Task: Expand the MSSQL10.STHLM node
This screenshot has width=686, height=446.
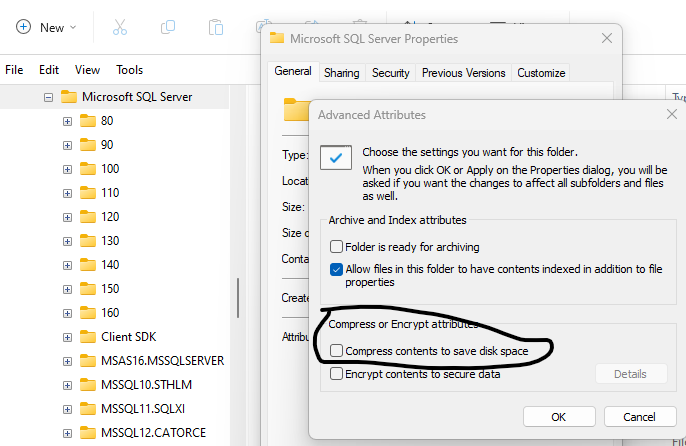Action: 67,386
